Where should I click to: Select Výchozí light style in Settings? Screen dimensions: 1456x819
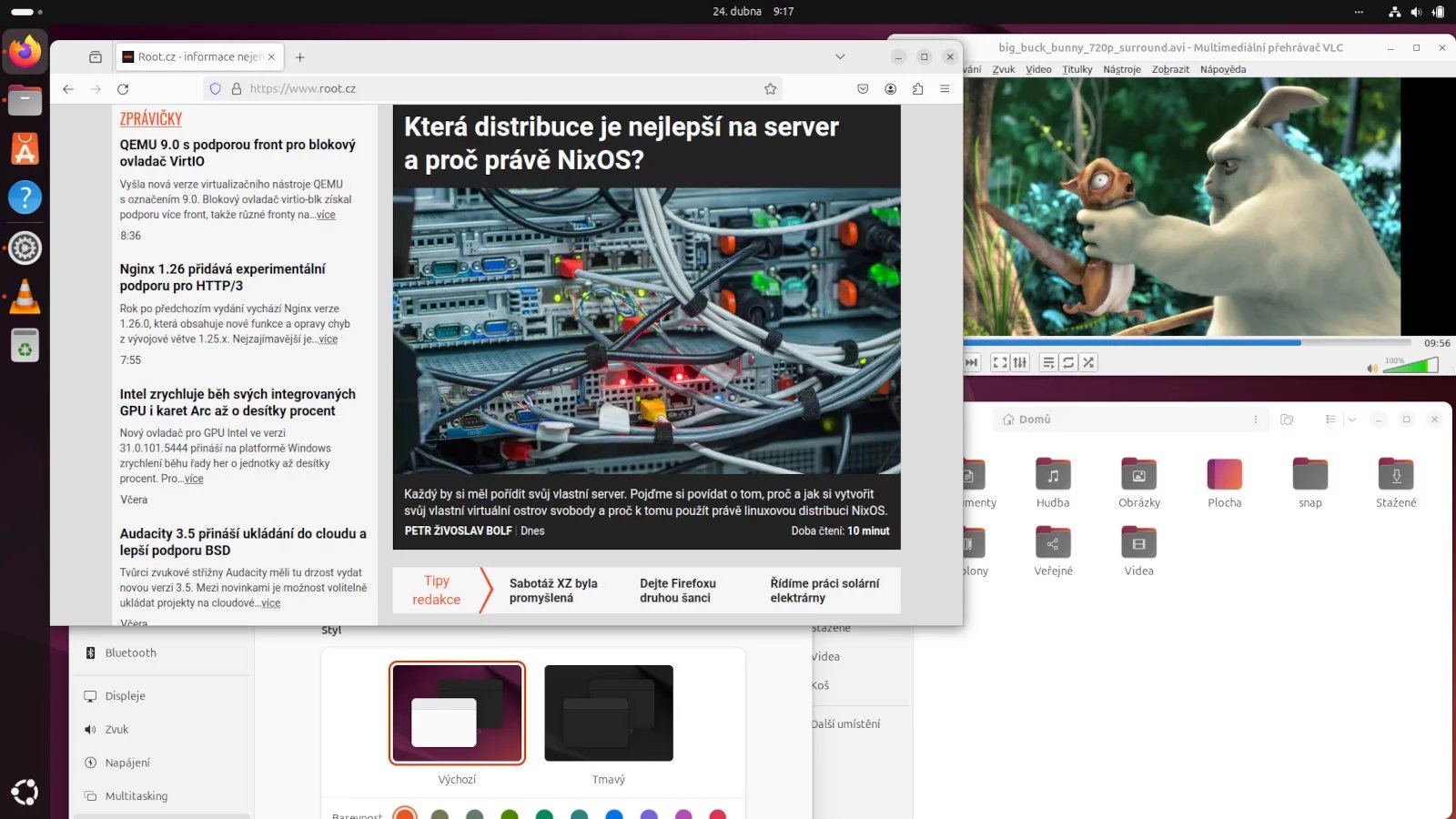tap(457, 713)
